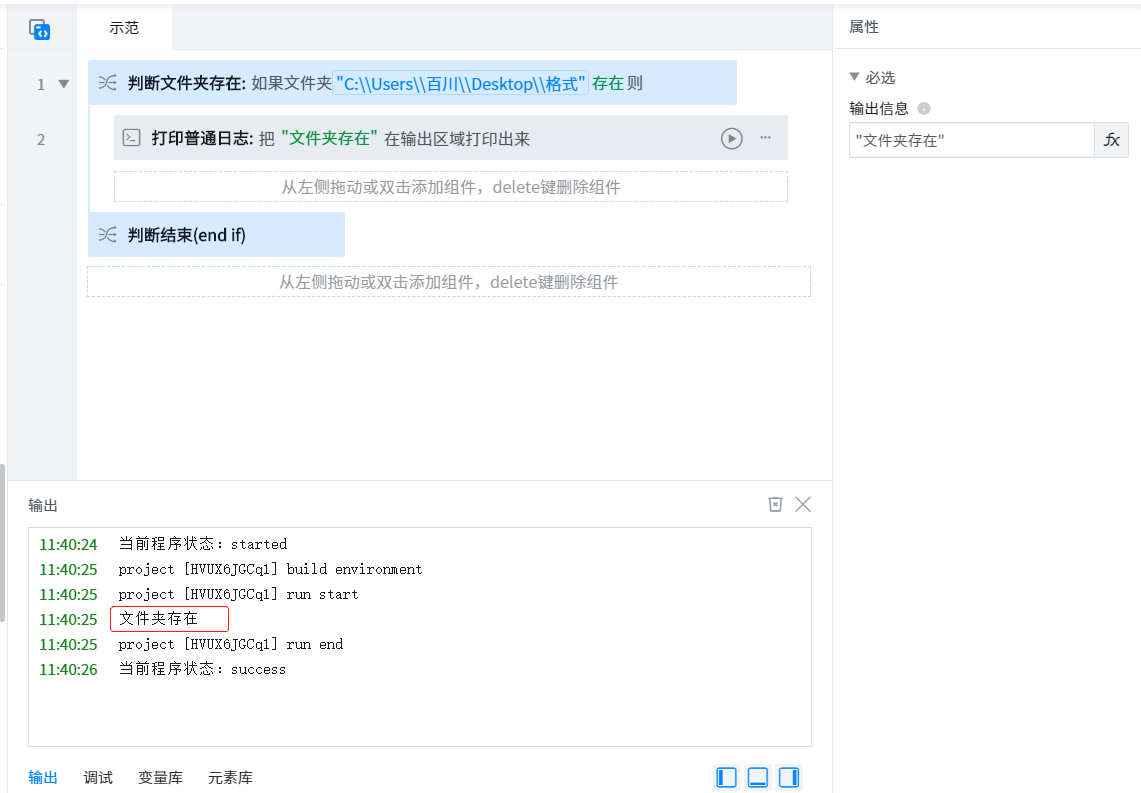Collapse the 必选 section in properties
1141x793 pixels.
click(854, 77)
